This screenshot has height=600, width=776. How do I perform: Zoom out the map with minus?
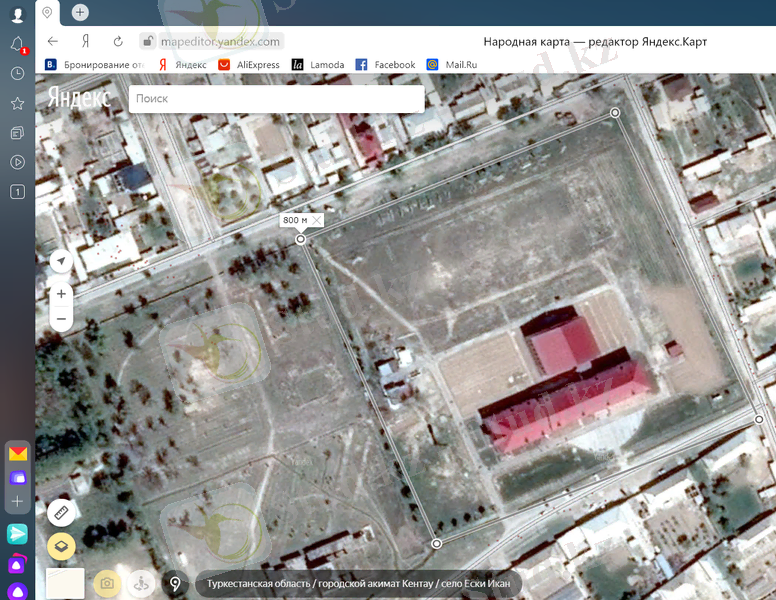61,319
